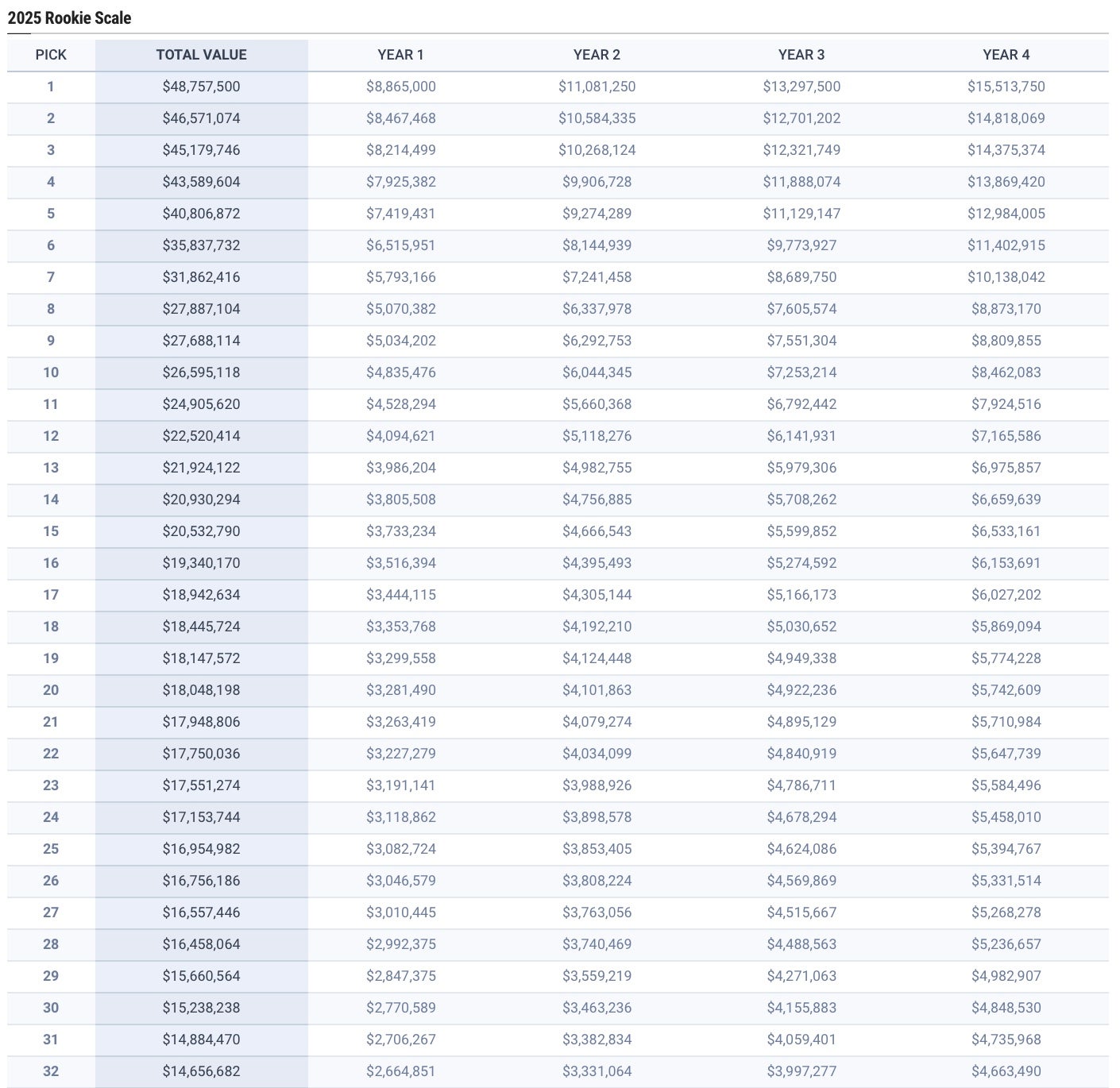
Task: Select total value $31,862,416 for pick 7
Action: (x=201, y=277)
